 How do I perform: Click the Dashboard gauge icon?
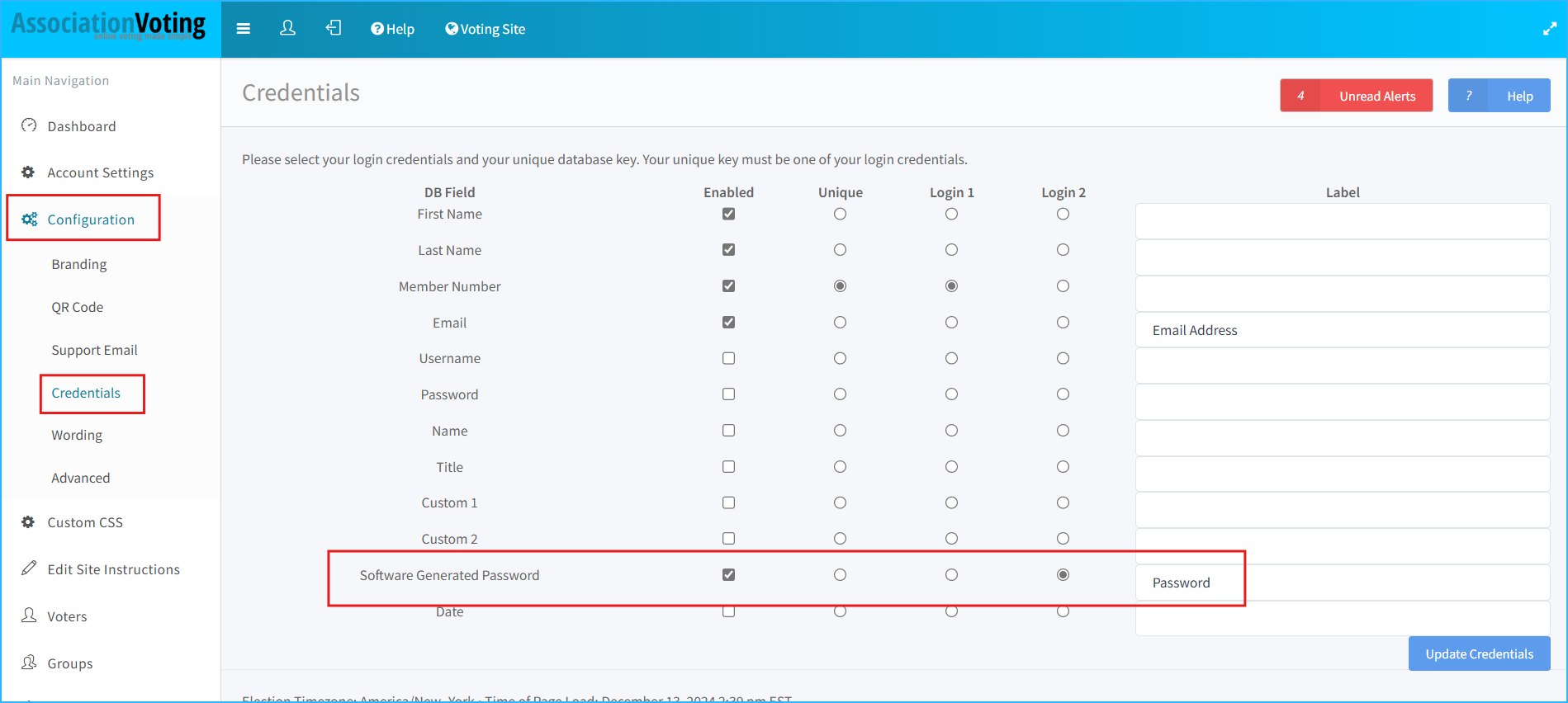29,125
